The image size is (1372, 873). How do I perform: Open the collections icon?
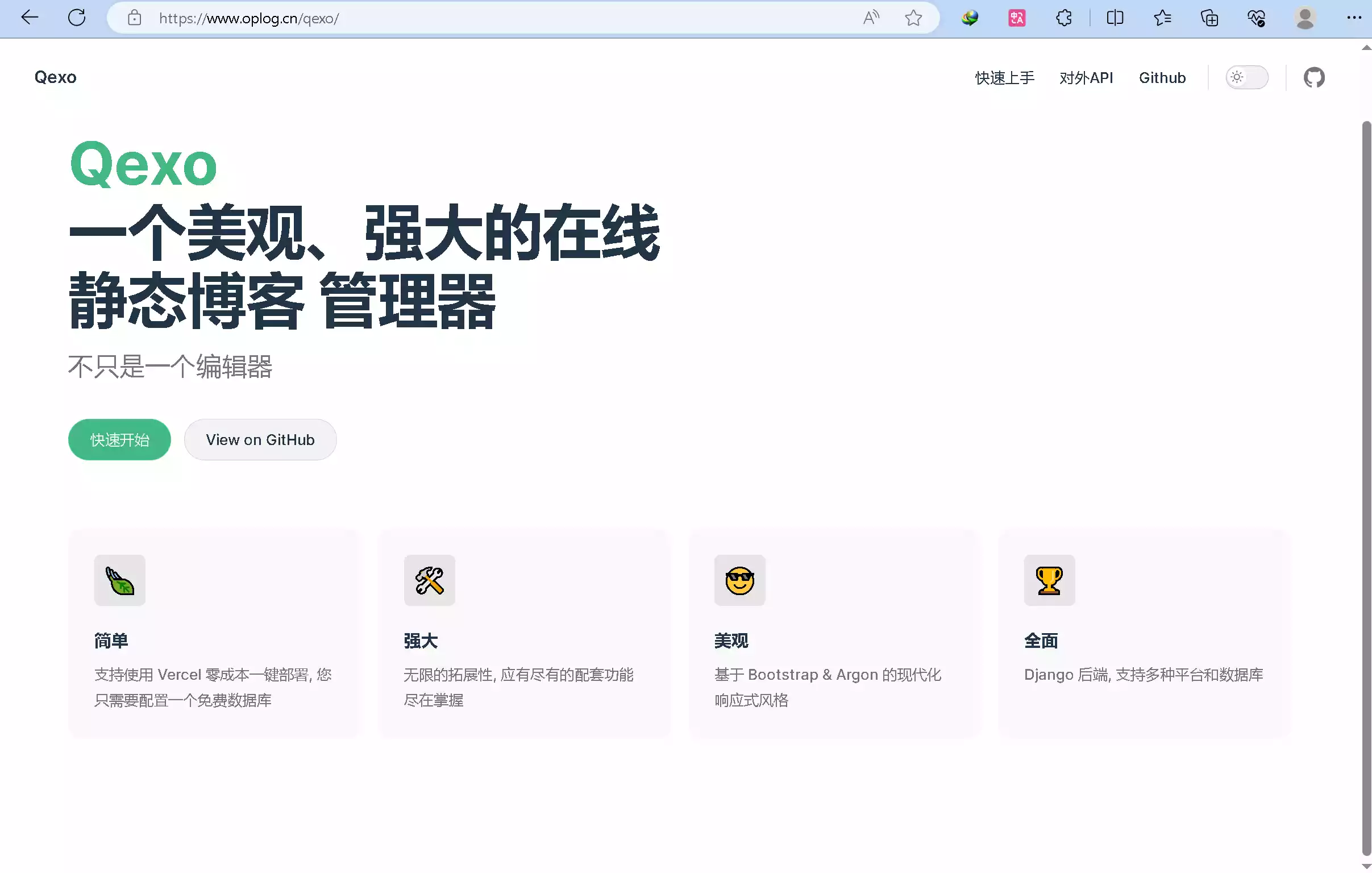[x=1209, y=18]
